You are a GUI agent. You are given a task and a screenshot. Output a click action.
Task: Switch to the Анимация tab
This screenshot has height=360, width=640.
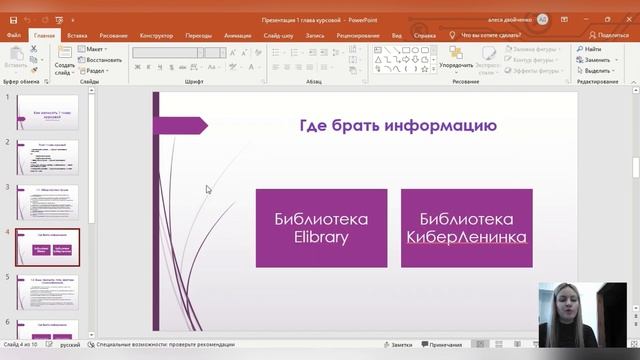pos(238,36)
